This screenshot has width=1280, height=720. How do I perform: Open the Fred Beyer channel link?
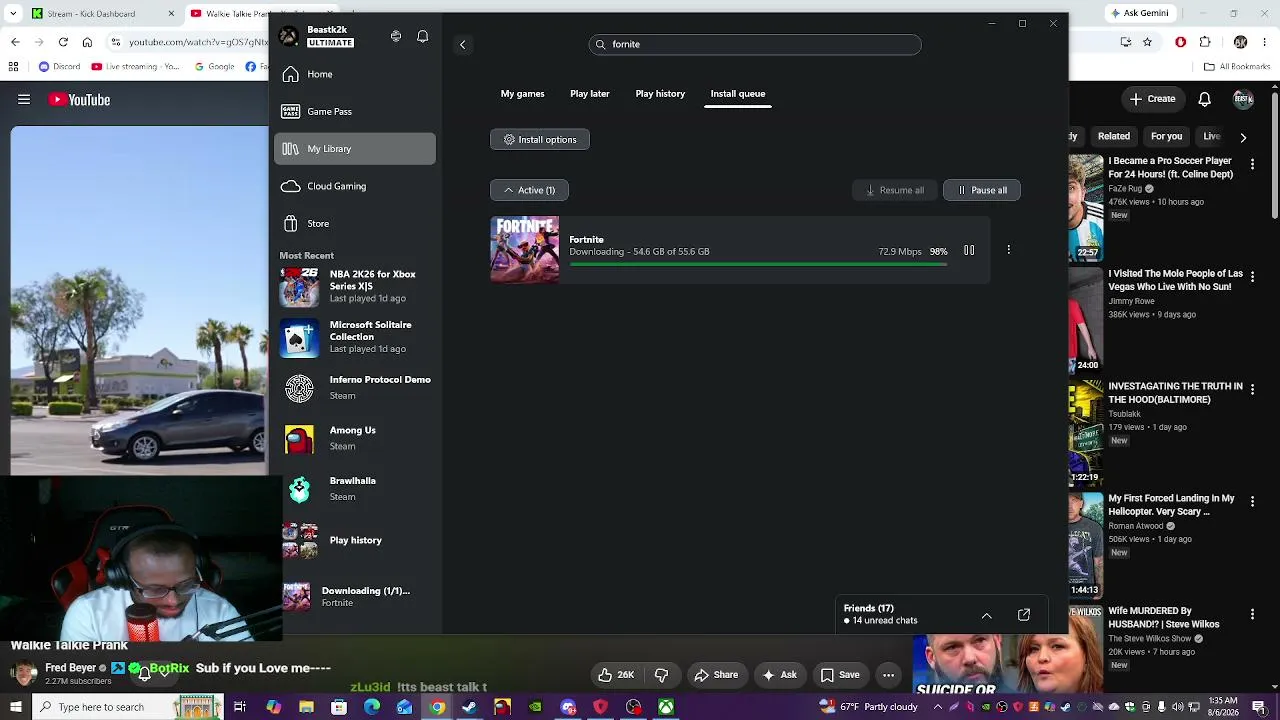(70, 668)
